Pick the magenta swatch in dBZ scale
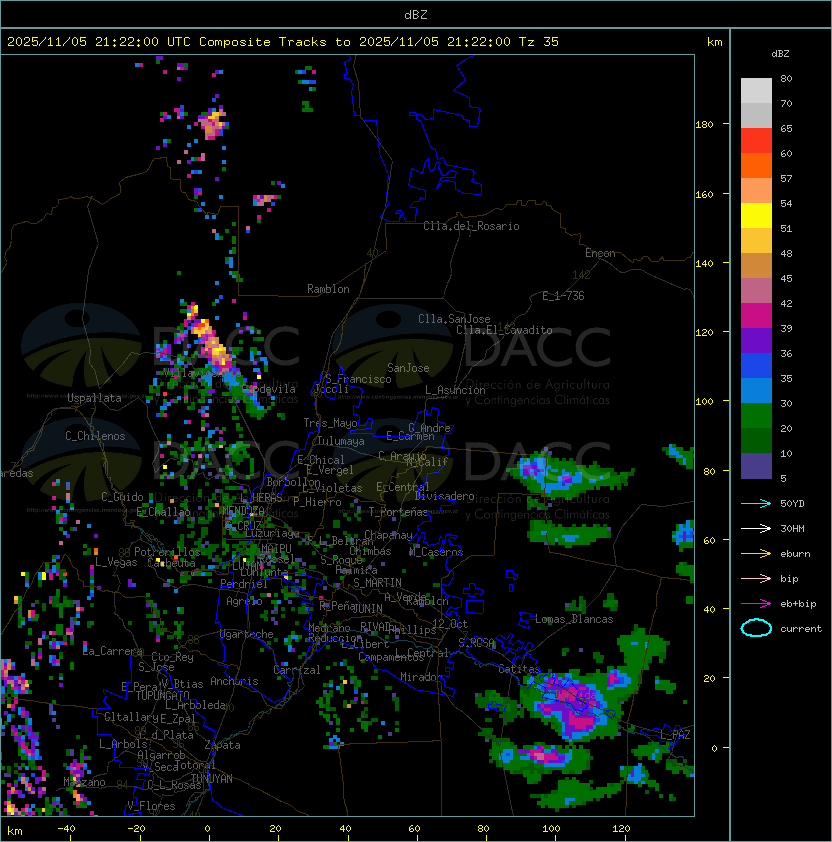The height and width of the screenshot is (842, 832). tap(756, 316)
